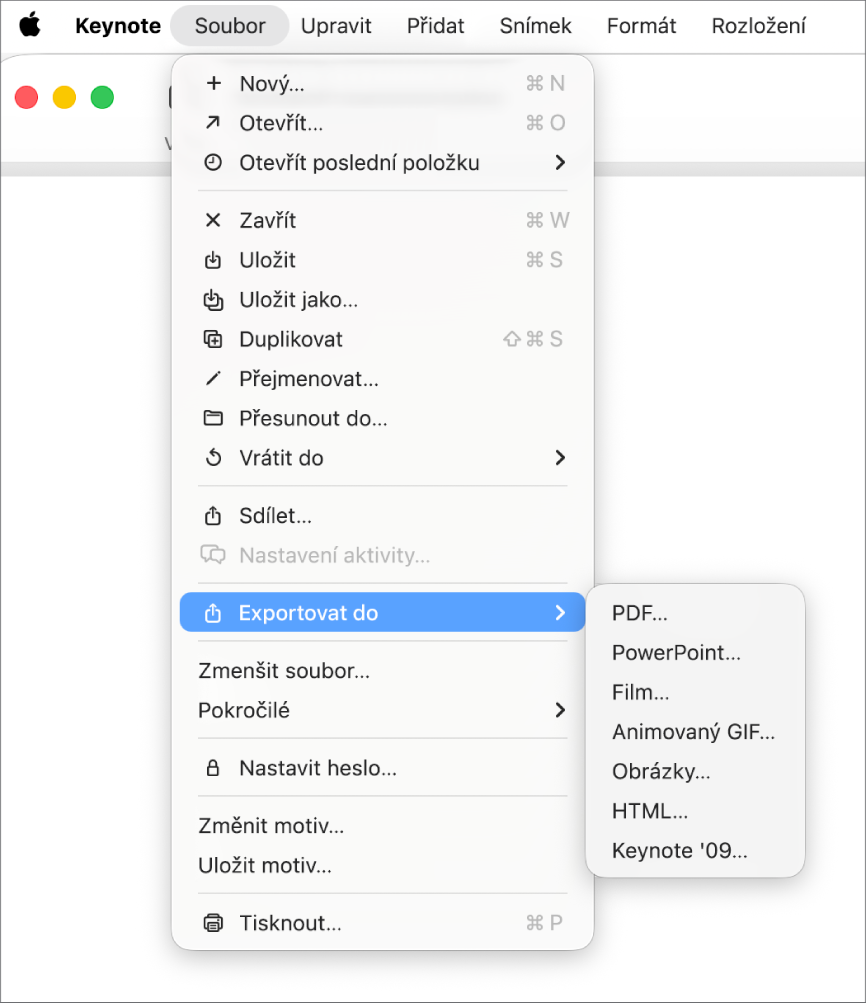
Task: Click the lock icon beside Nastavit heslo
Action: tap(213, 768)
